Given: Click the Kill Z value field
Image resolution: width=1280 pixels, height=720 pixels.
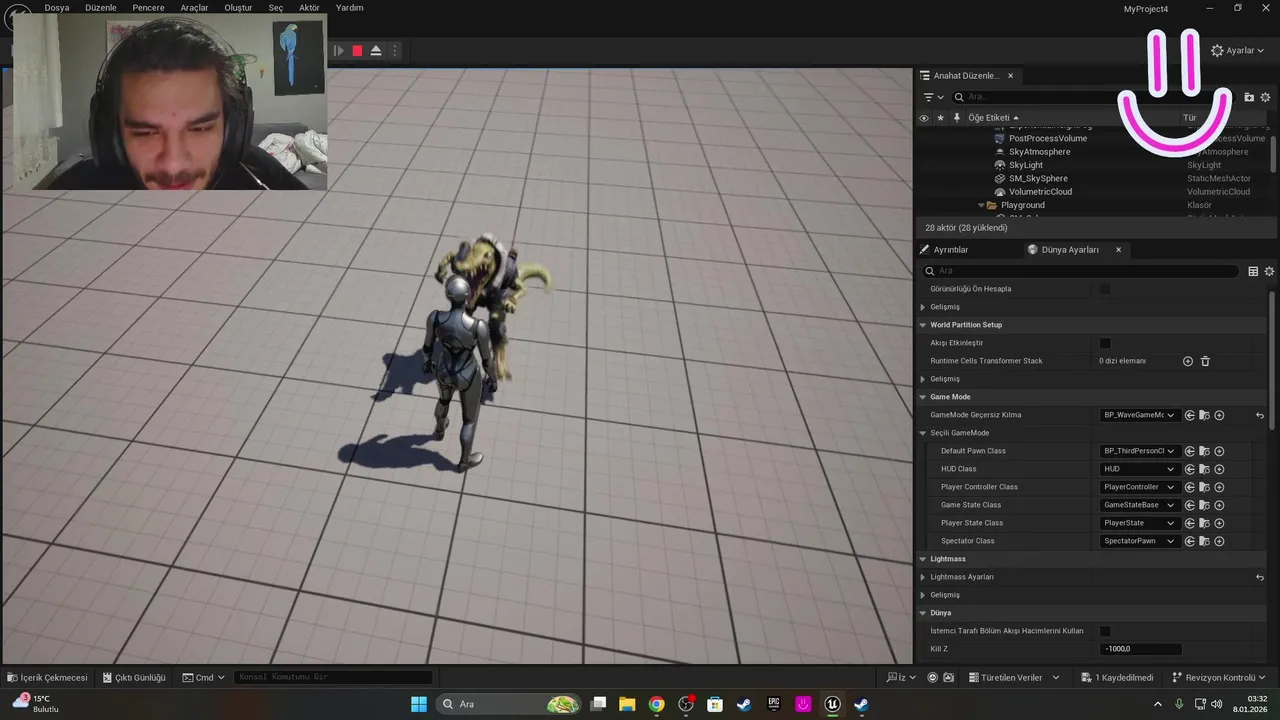Looking at the screenshot, I should point(1140,649).
